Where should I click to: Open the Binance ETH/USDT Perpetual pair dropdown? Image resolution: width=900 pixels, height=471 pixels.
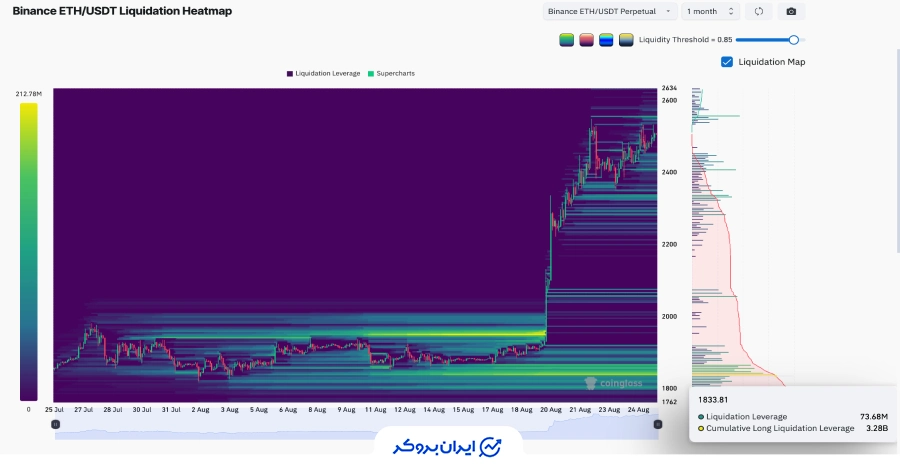click(610, 11)
